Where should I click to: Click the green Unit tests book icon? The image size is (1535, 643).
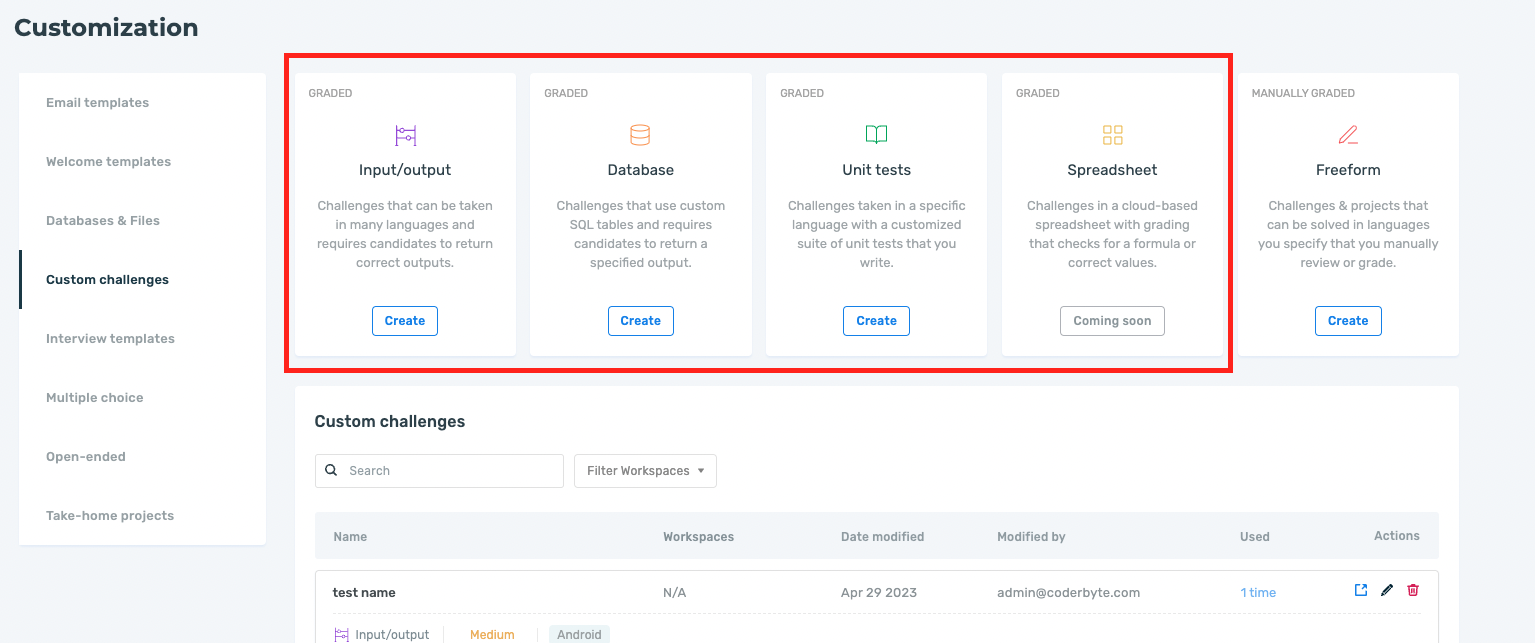tap(876, 134)
